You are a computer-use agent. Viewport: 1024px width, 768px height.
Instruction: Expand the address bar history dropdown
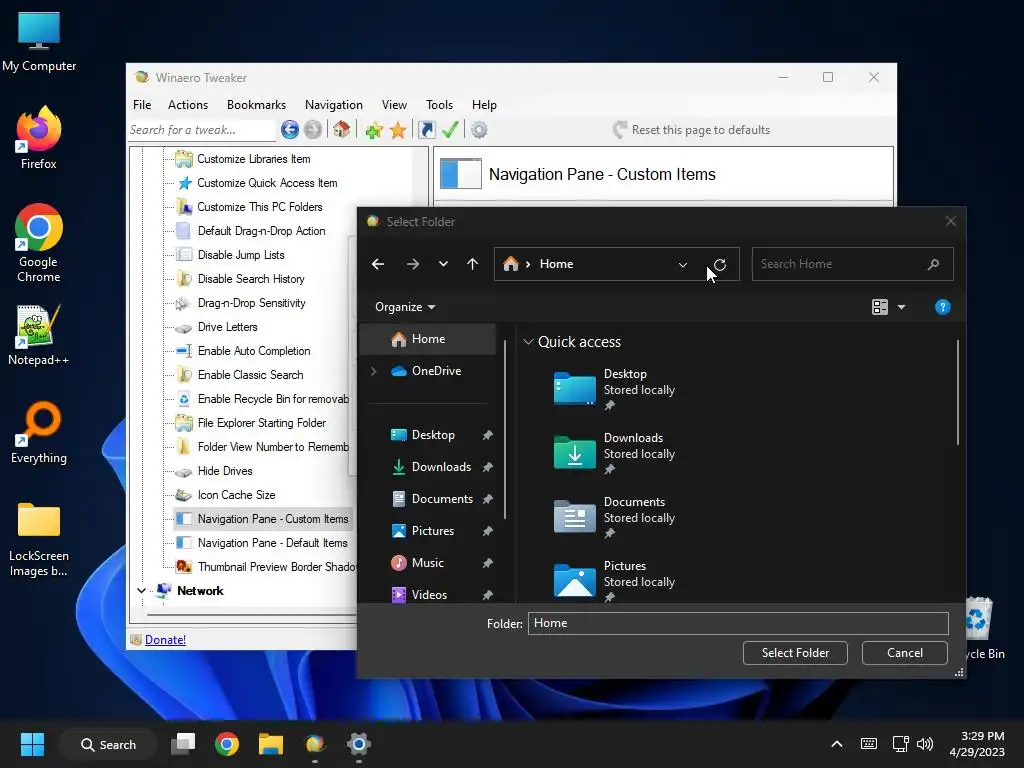[x=683, y=264]
